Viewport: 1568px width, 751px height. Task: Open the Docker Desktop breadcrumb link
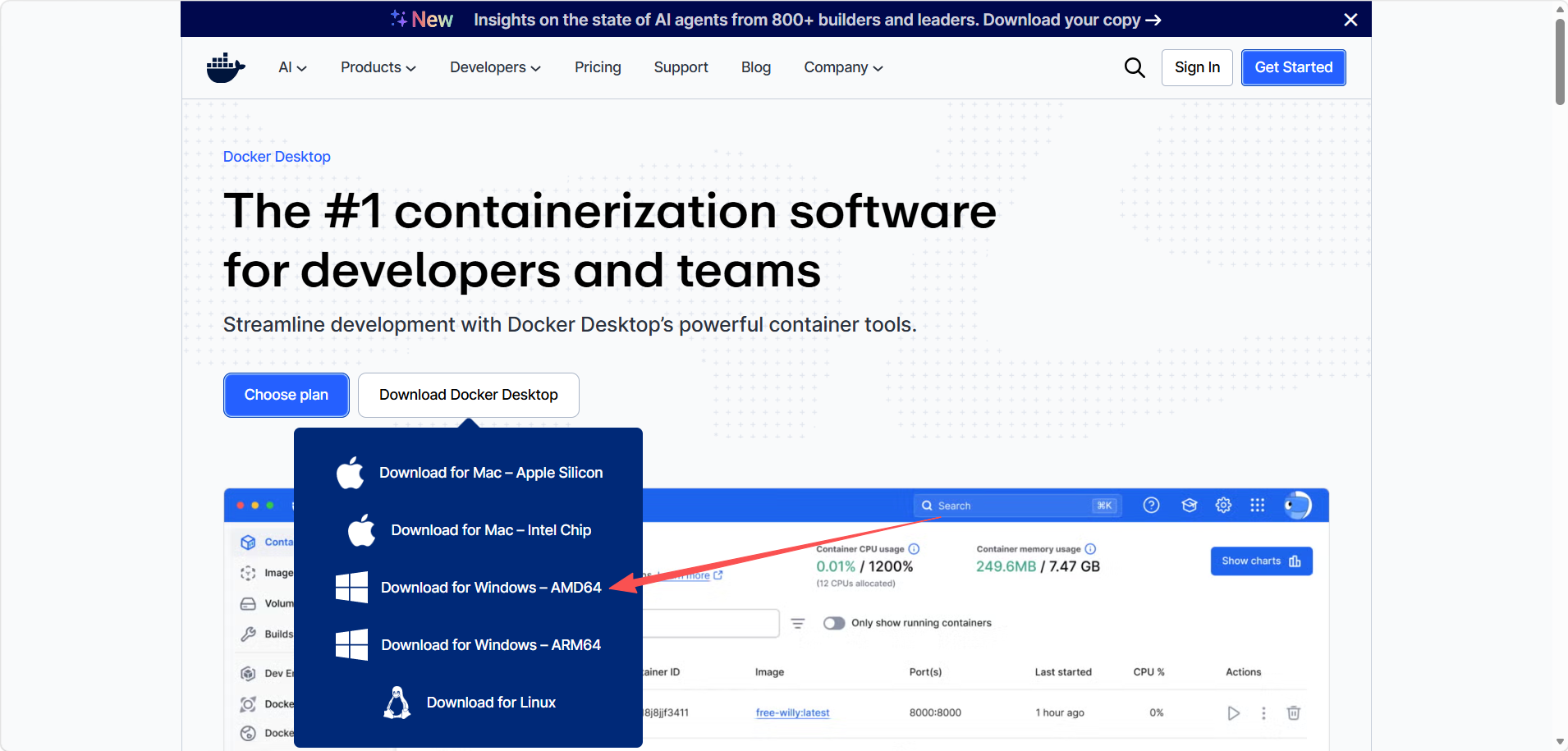(x=277, y=157)
